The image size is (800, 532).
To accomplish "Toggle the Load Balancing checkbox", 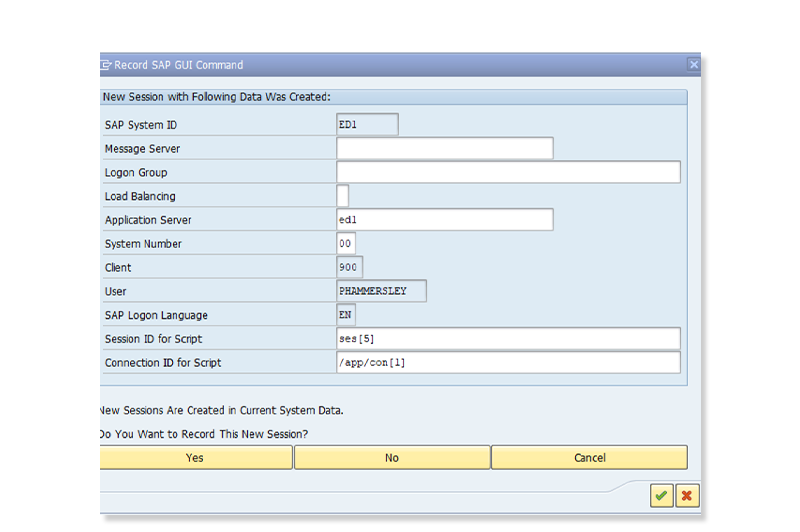I will [x=343, y=196].
